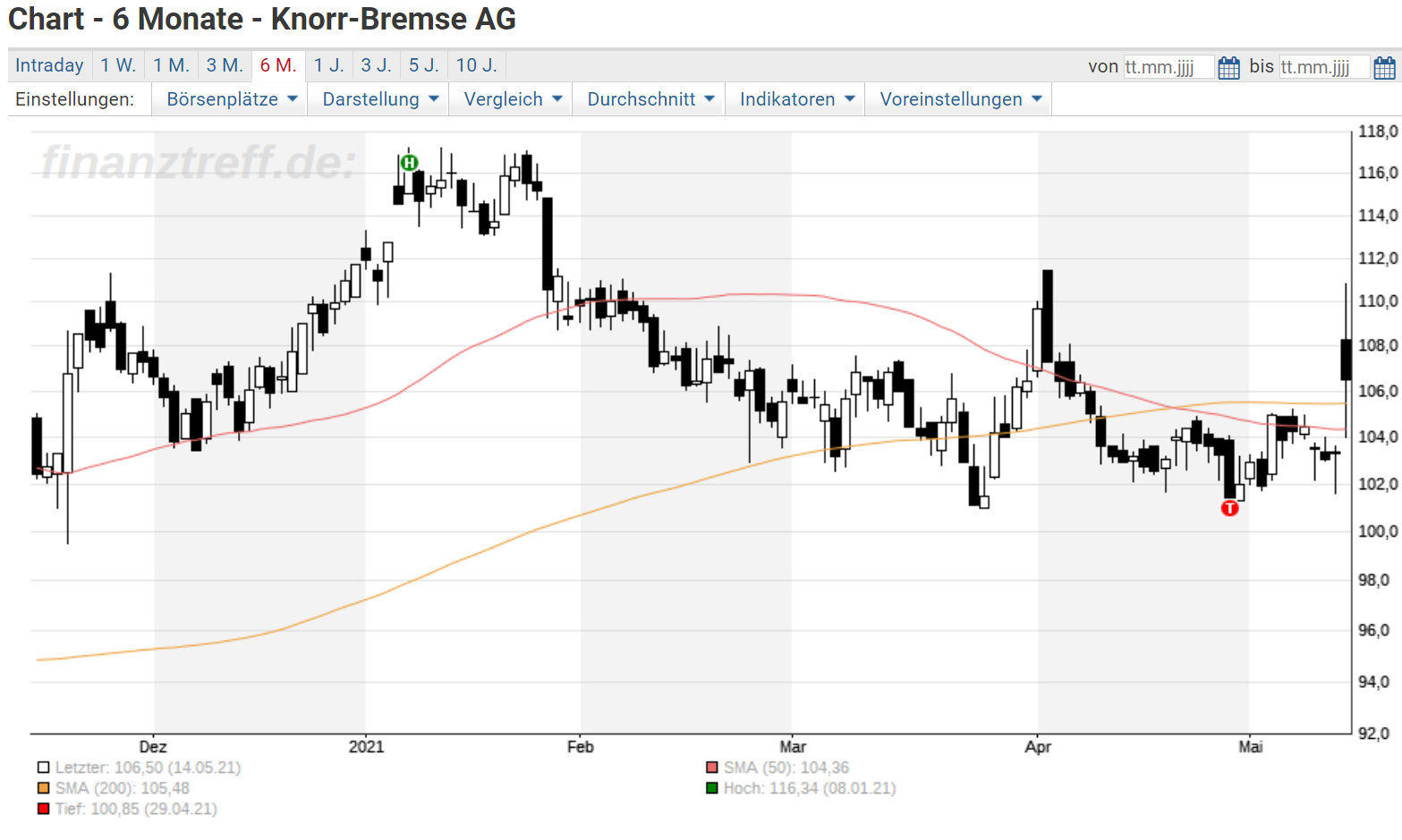Image resolution: width=1402 pixels, height=840 pixels.
Task: Click the '110,0' price axis label
Action: (1378, 301)
